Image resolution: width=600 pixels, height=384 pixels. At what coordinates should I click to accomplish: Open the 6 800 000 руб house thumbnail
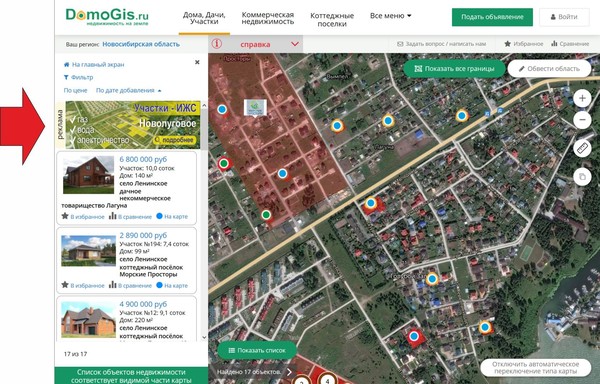coord(88,175)
